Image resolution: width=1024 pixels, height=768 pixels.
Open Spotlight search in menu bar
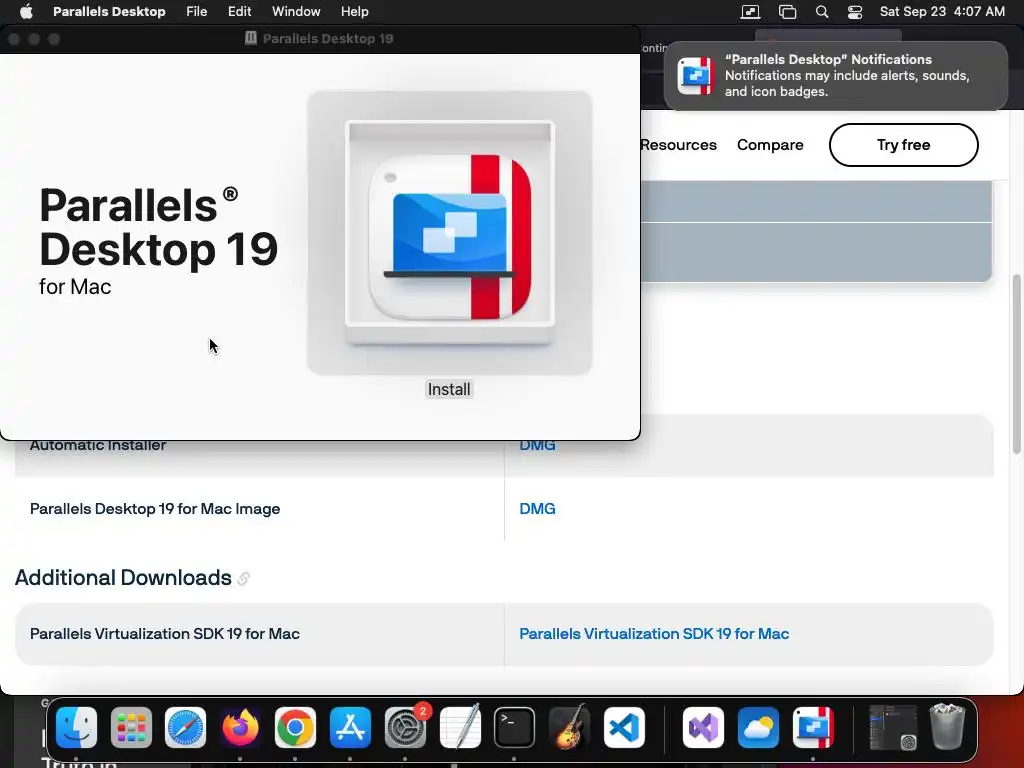click(x=822, y=12)
